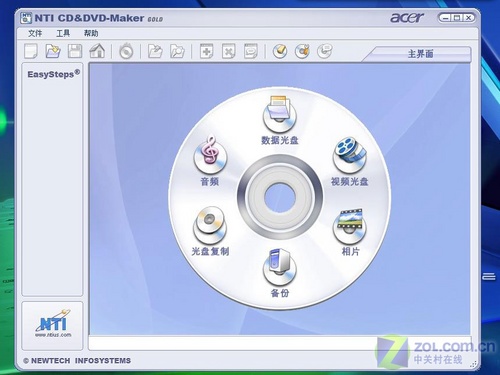Click the NTI app icon in title bar
Viewport: 500px width, 375px height.
click(x=26, y=18)
